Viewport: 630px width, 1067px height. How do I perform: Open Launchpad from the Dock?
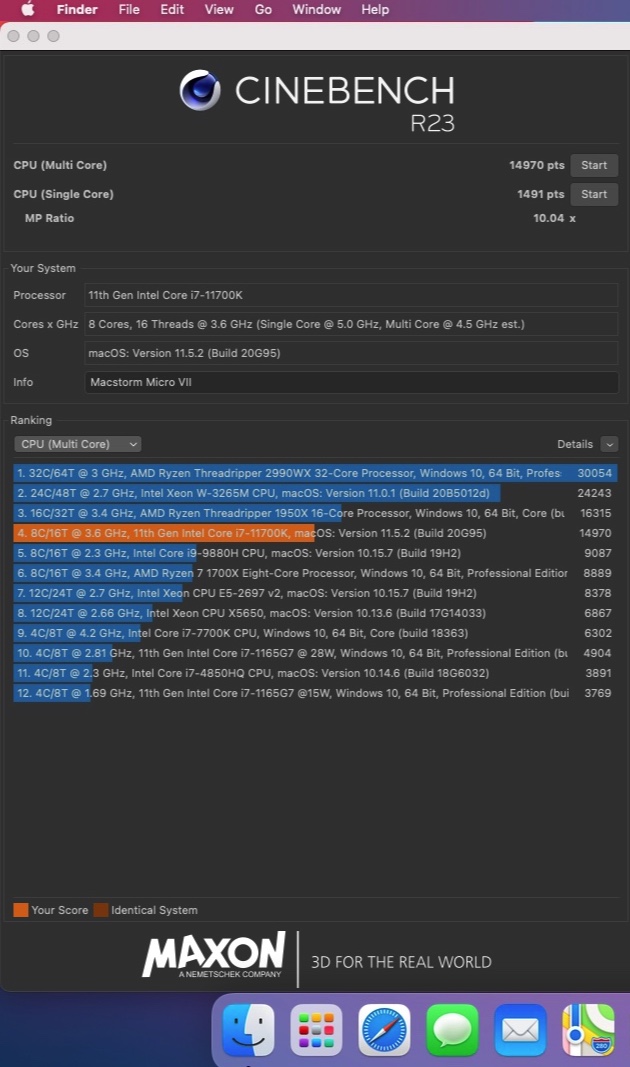[x=316, y=1030]
